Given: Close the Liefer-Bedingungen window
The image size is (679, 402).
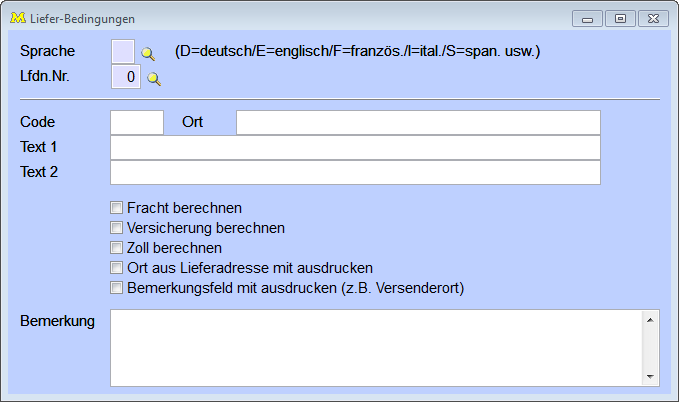Looking at the screenshot, I should point(653,18).
